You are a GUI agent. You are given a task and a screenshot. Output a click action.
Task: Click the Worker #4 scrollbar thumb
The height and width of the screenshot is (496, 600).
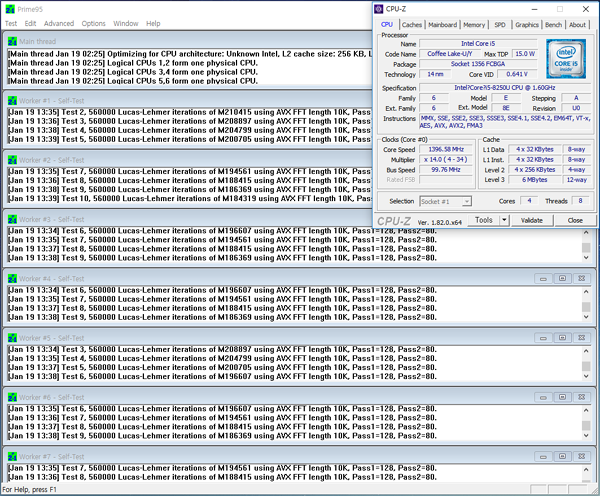point(586,307)
